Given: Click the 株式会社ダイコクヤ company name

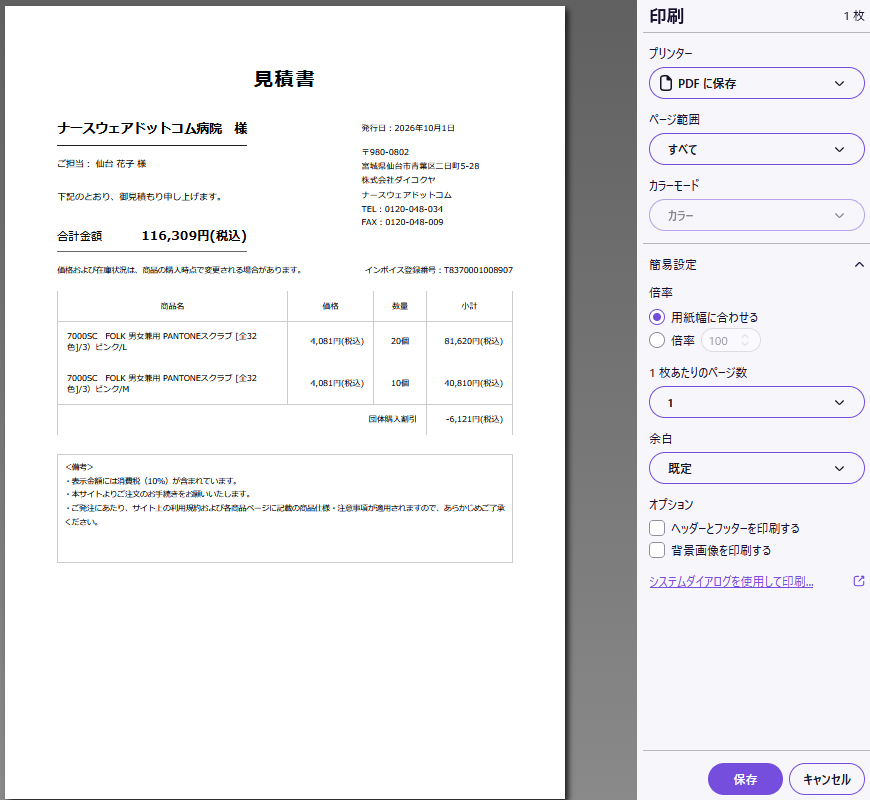Looking at the screenshot, I should pyautogui.click(x=398, y=180).
